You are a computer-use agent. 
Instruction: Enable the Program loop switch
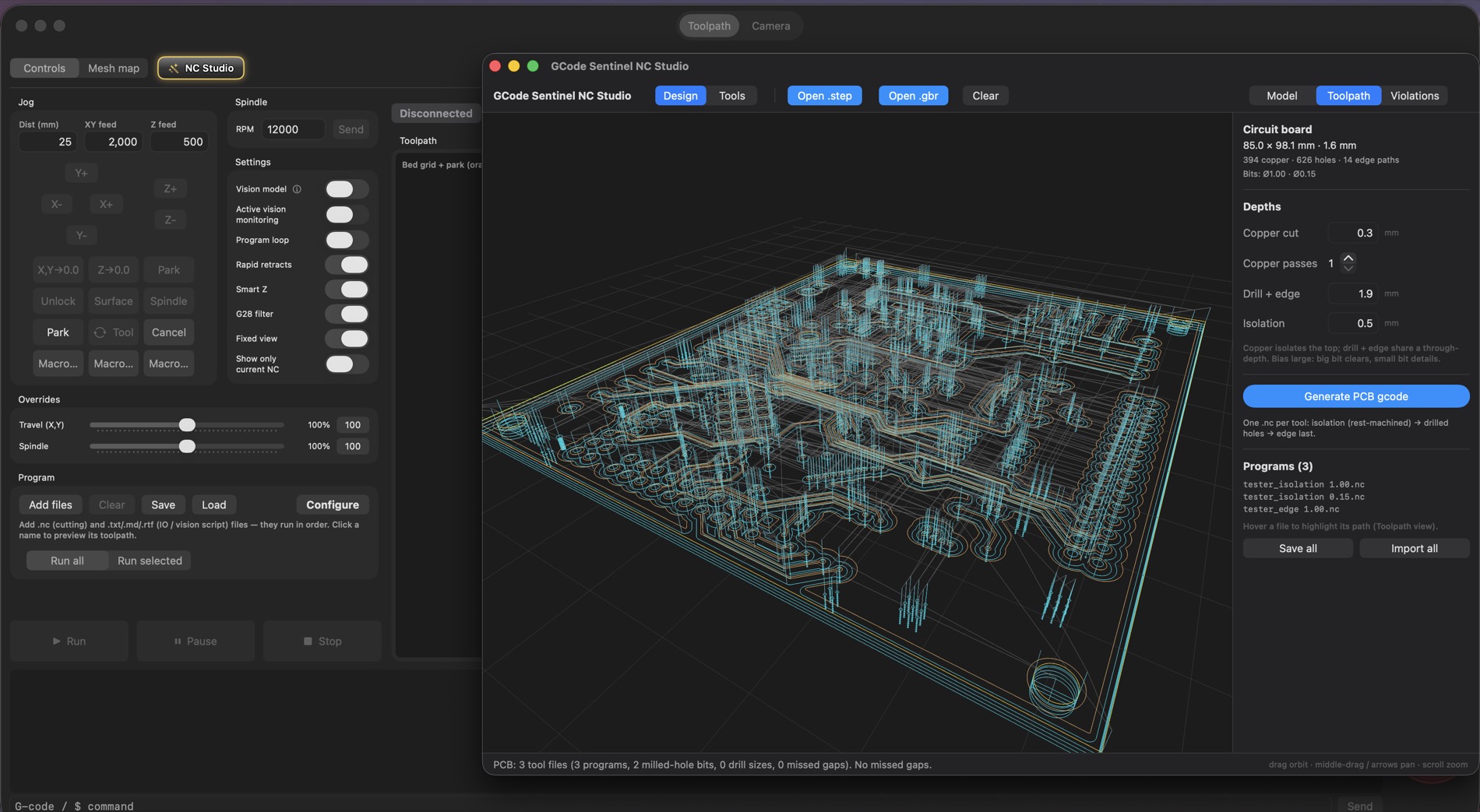pos(347,240)
